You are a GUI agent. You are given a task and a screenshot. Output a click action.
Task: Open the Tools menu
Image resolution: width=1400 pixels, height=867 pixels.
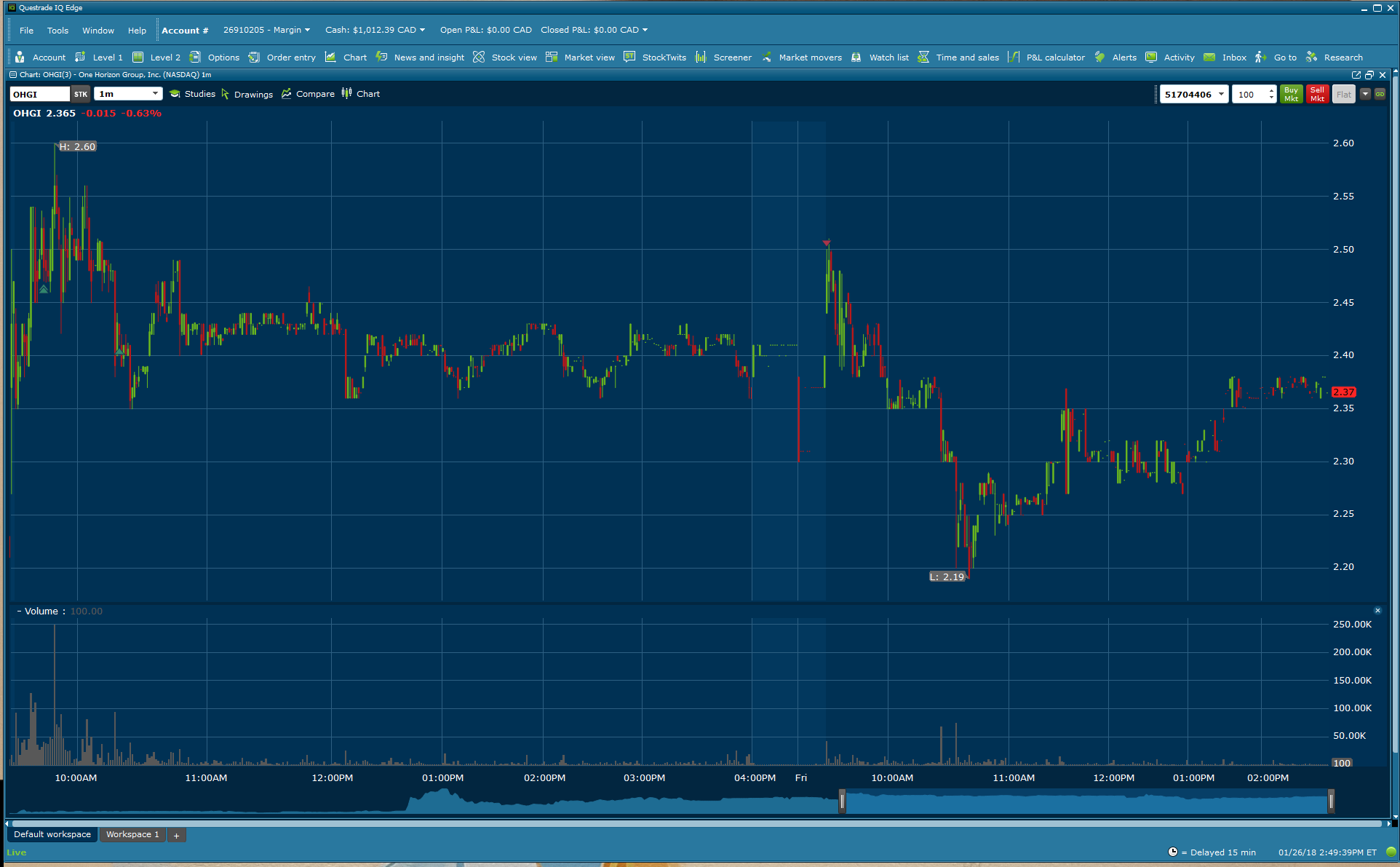[x=57, y=31]
